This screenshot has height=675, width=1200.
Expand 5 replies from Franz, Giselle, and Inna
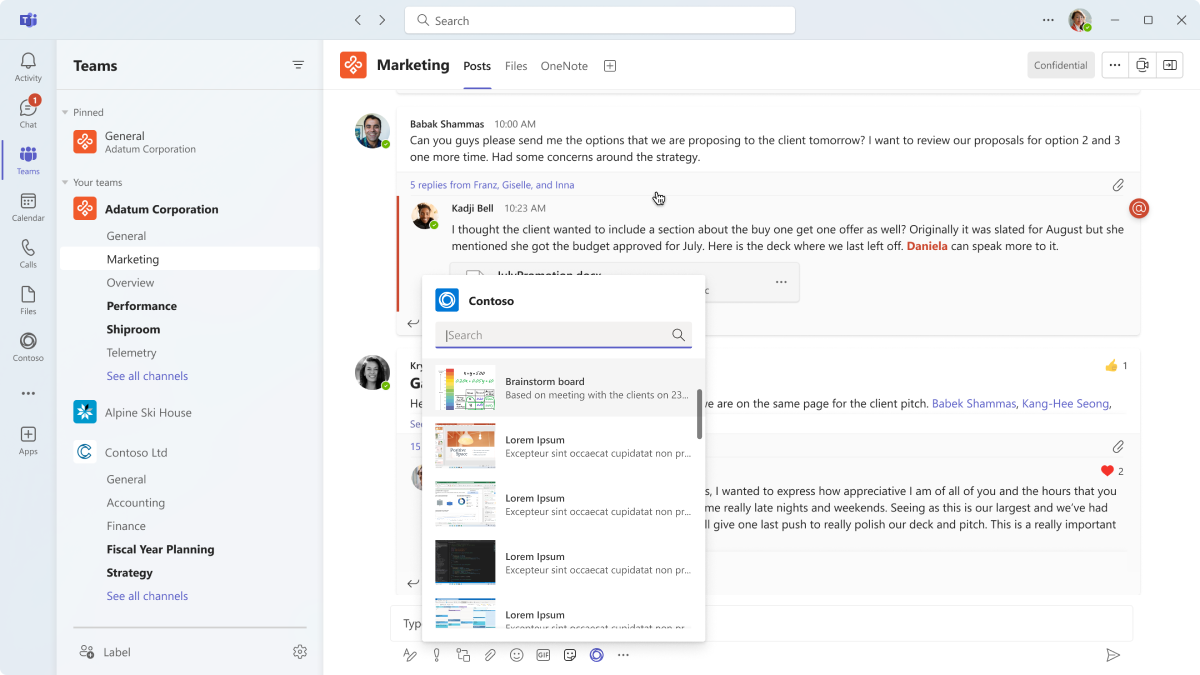pyautogui.click(x=492, y=185)
